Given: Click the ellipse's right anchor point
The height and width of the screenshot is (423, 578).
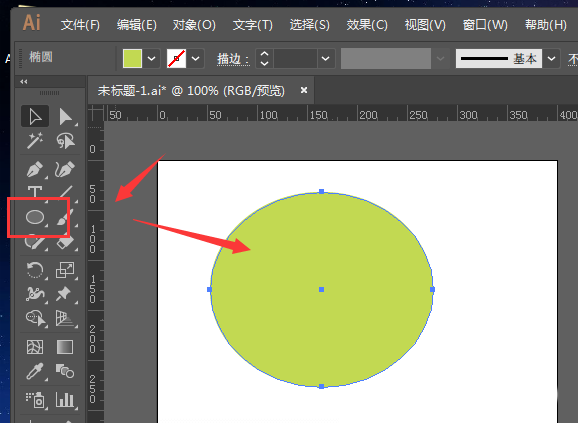Looking at the screenshot, I should (x=432, y=290).
